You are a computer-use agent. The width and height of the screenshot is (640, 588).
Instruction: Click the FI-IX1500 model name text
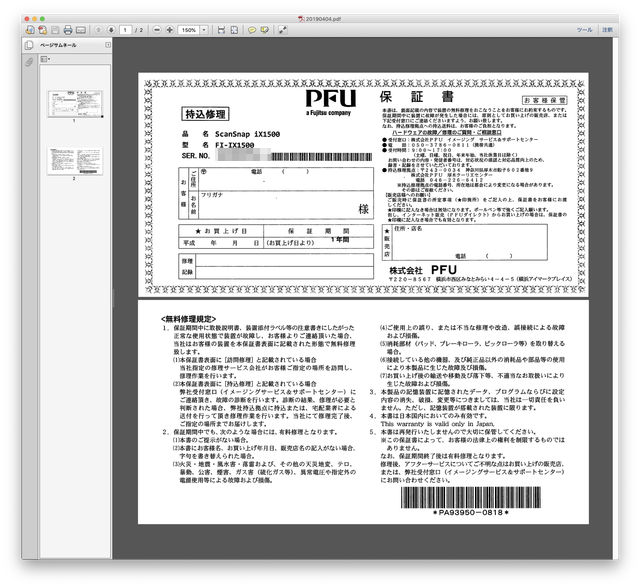(x=235, y=145)
